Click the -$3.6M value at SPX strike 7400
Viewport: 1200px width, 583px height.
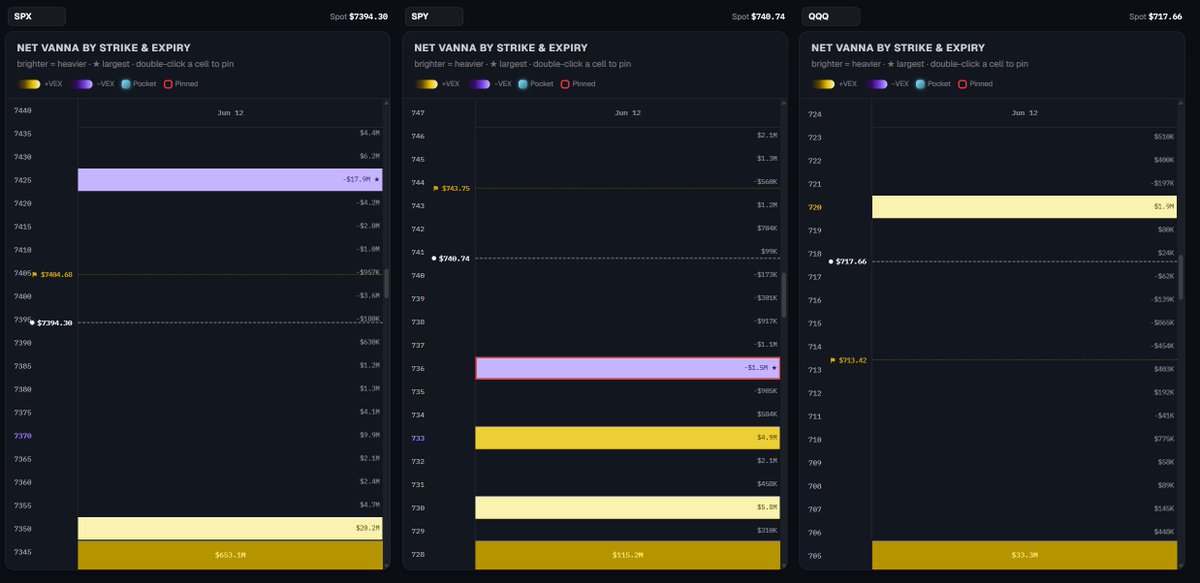pos(367,296)
